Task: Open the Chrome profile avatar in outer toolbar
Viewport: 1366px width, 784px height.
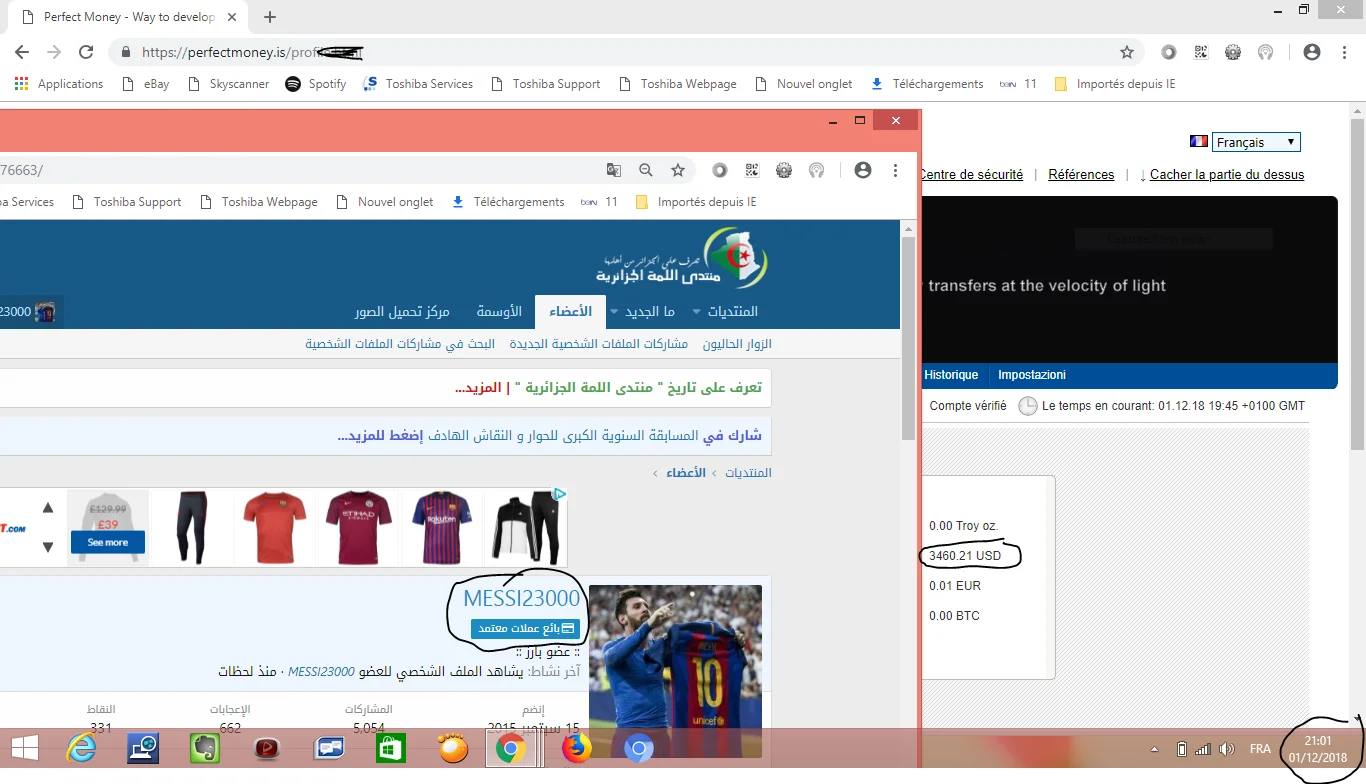Action: (1312, 52)
